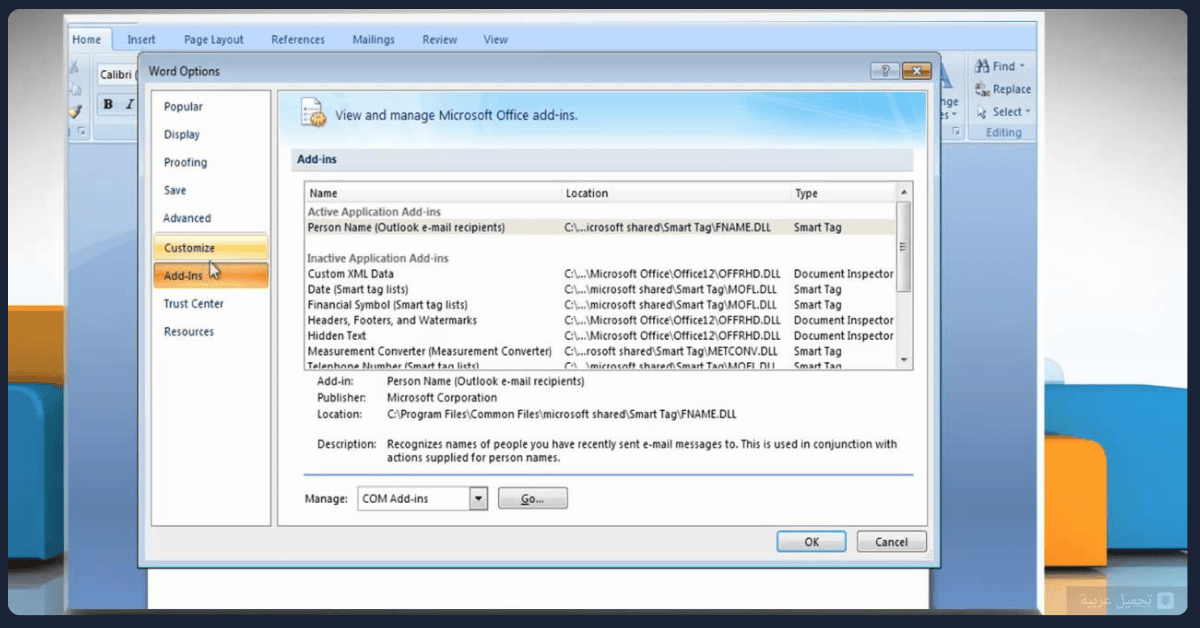Open the Review ribbon tab
Viewport: 1200px width, 628px height.
[440, 40]
